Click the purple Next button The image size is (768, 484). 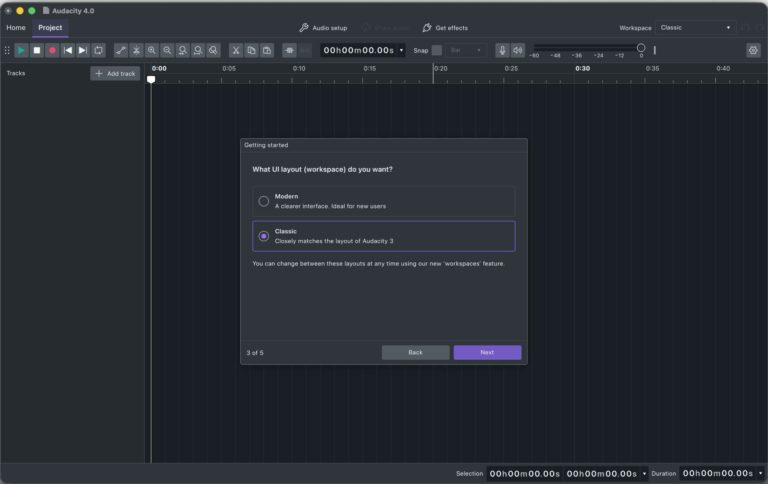(x=487, y=353)
